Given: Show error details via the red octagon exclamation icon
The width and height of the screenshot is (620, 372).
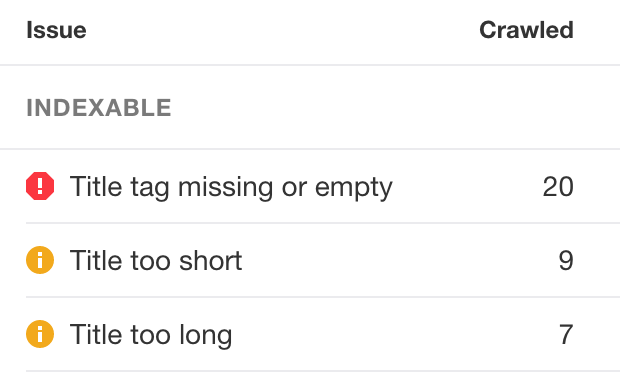Looking at the screenshot, I should coord(40,186).
